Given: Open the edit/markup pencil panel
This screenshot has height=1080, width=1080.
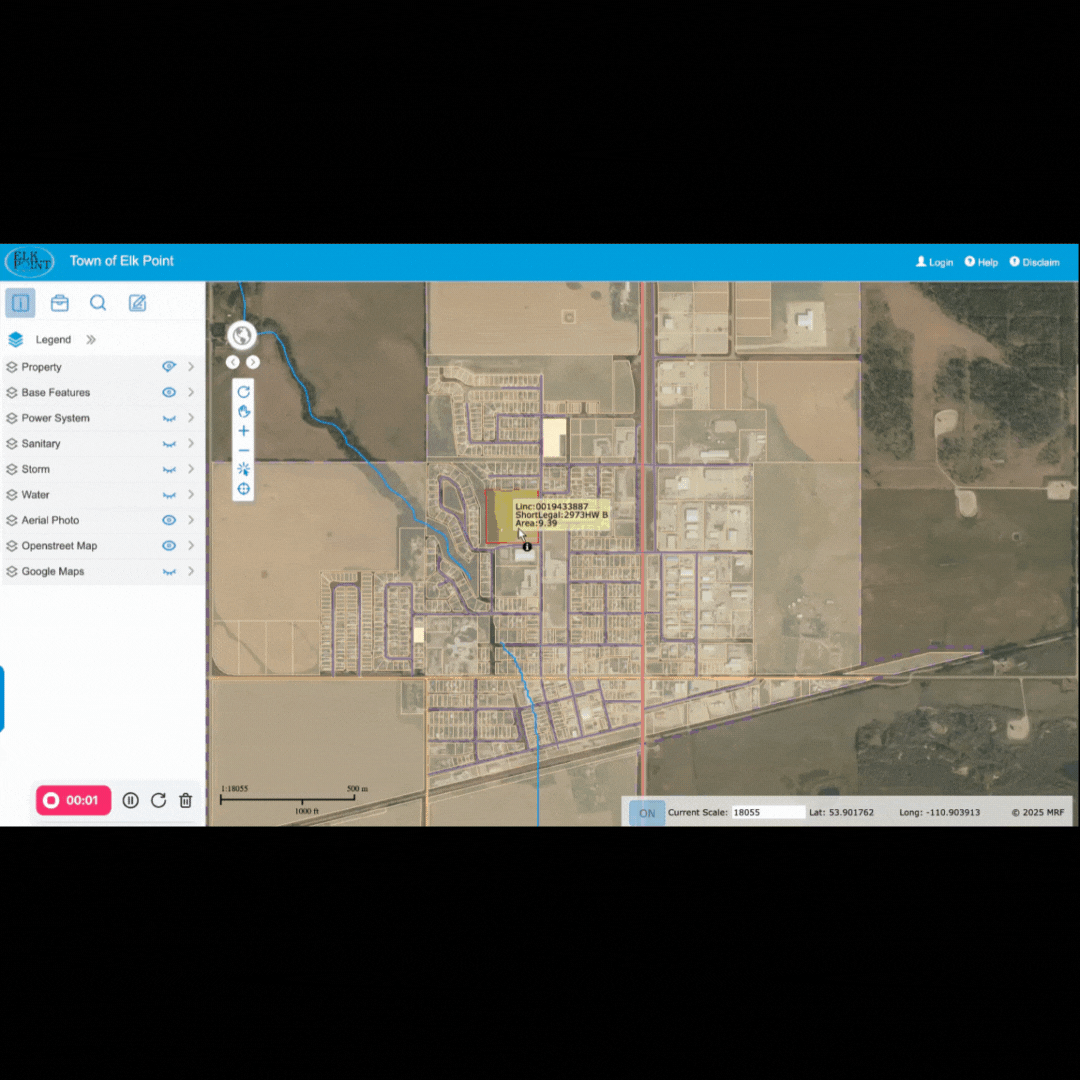Looking at the screenshot, I should tap(137, 303).
